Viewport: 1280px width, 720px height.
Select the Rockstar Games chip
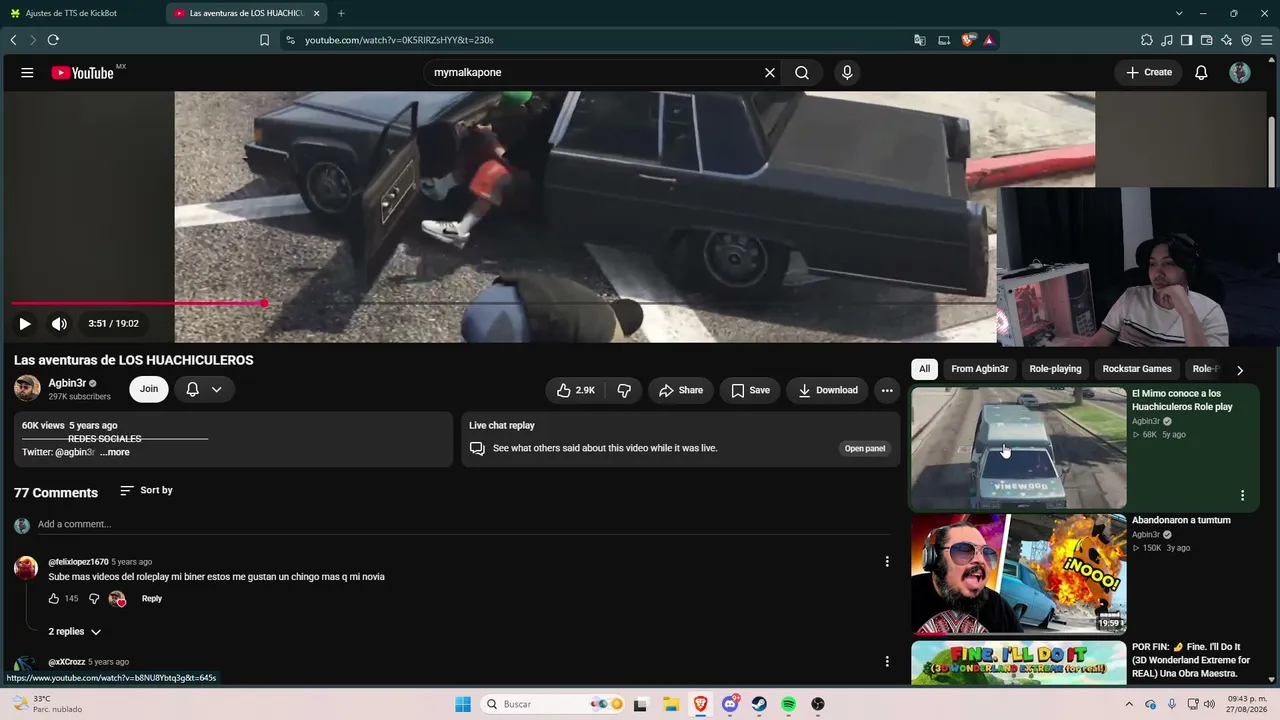(1137, 369)
